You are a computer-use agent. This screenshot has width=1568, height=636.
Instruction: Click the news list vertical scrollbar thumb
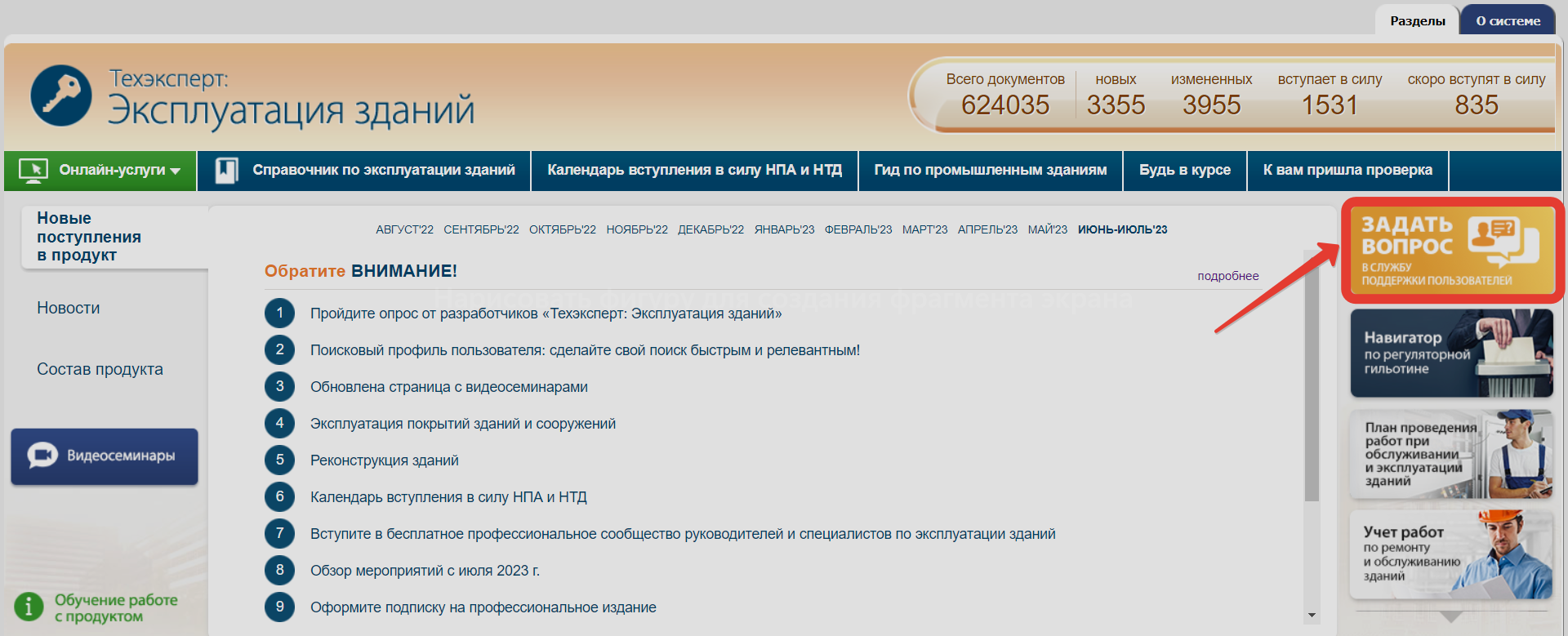click(1312, 385)
